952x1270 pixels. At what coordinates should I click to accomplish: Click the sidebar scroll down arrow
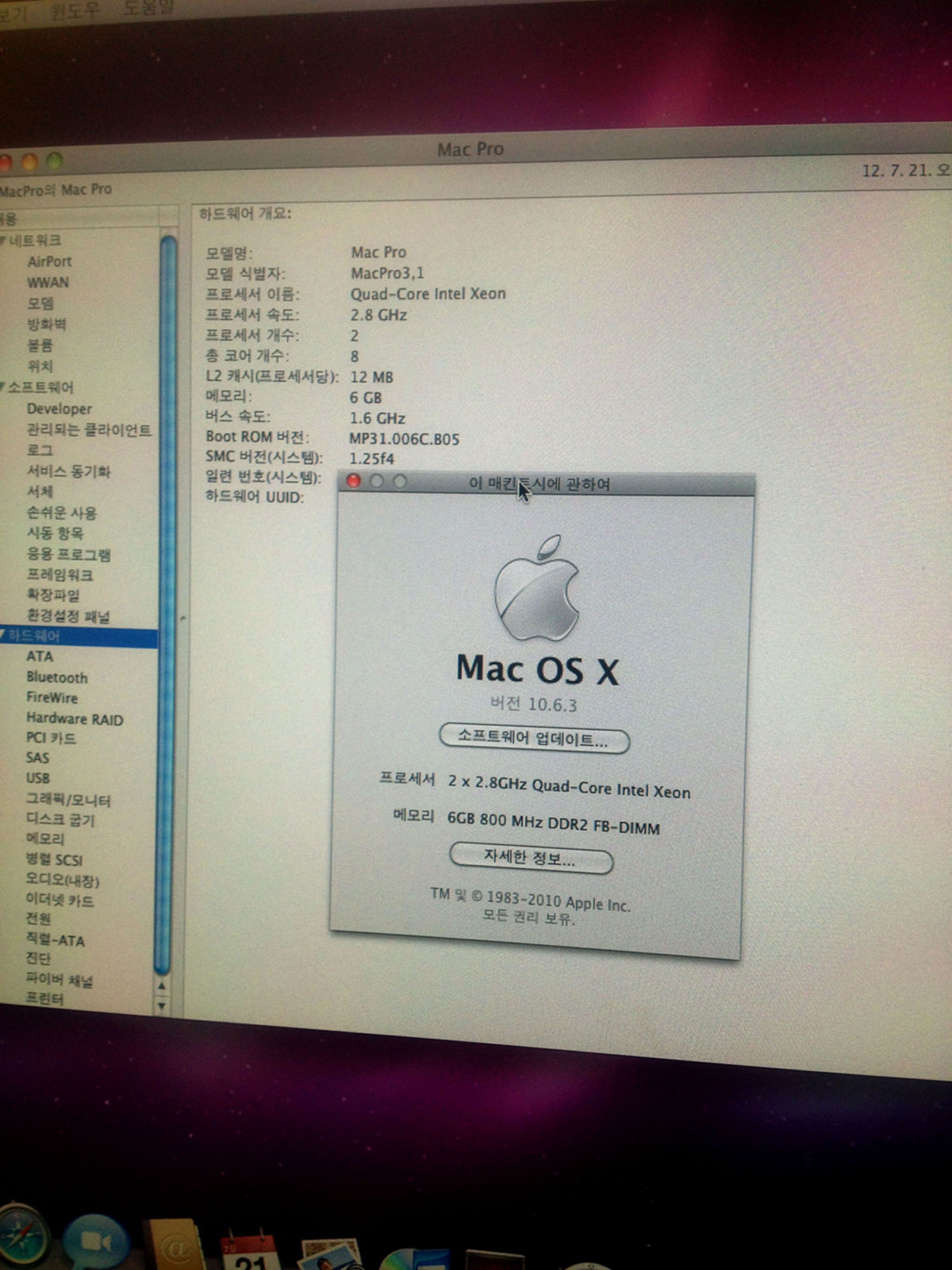coord(161,1006)
